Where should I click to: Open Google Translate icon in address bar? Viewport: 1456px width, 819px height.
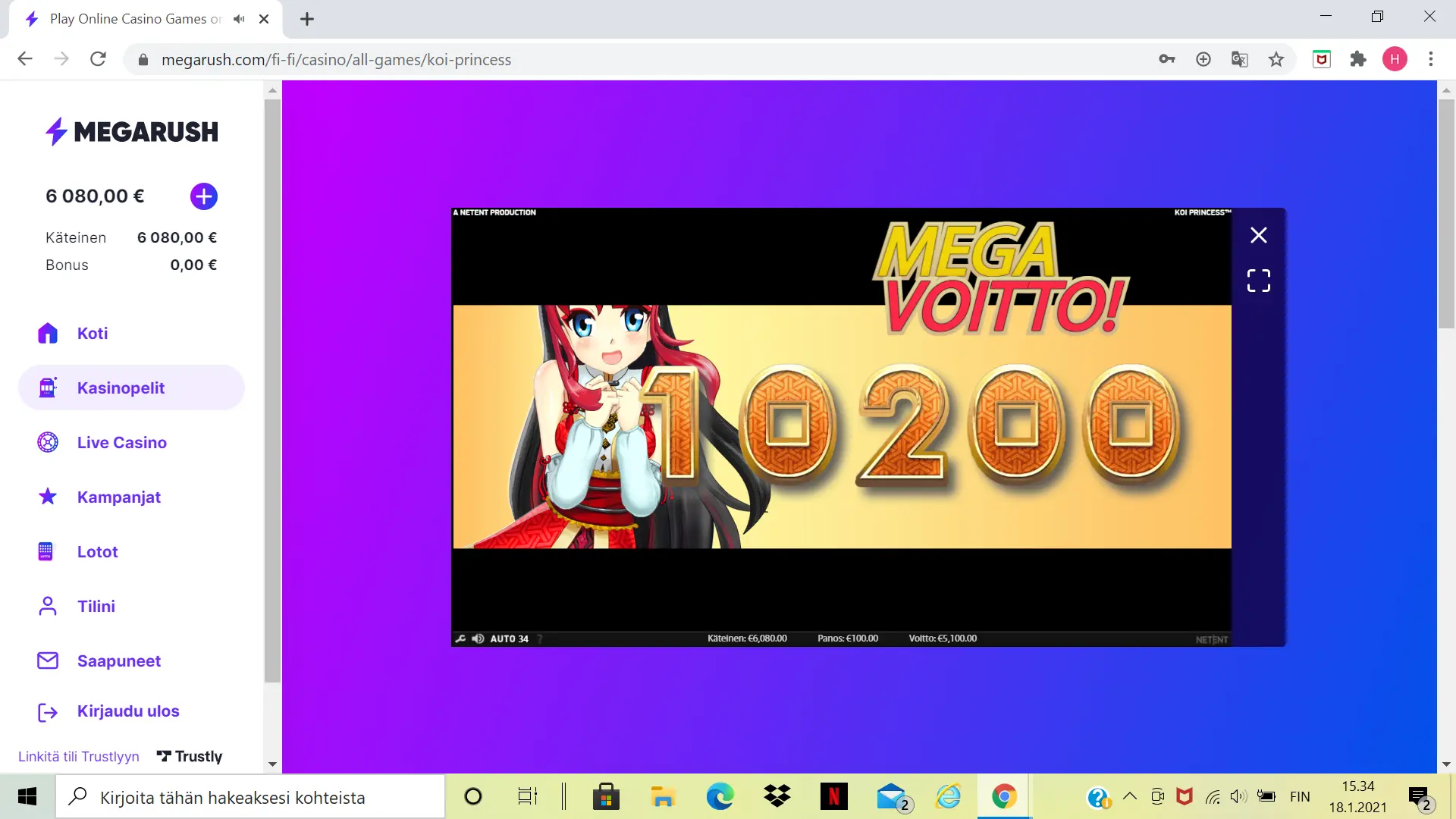click(x=1240, y=59)
